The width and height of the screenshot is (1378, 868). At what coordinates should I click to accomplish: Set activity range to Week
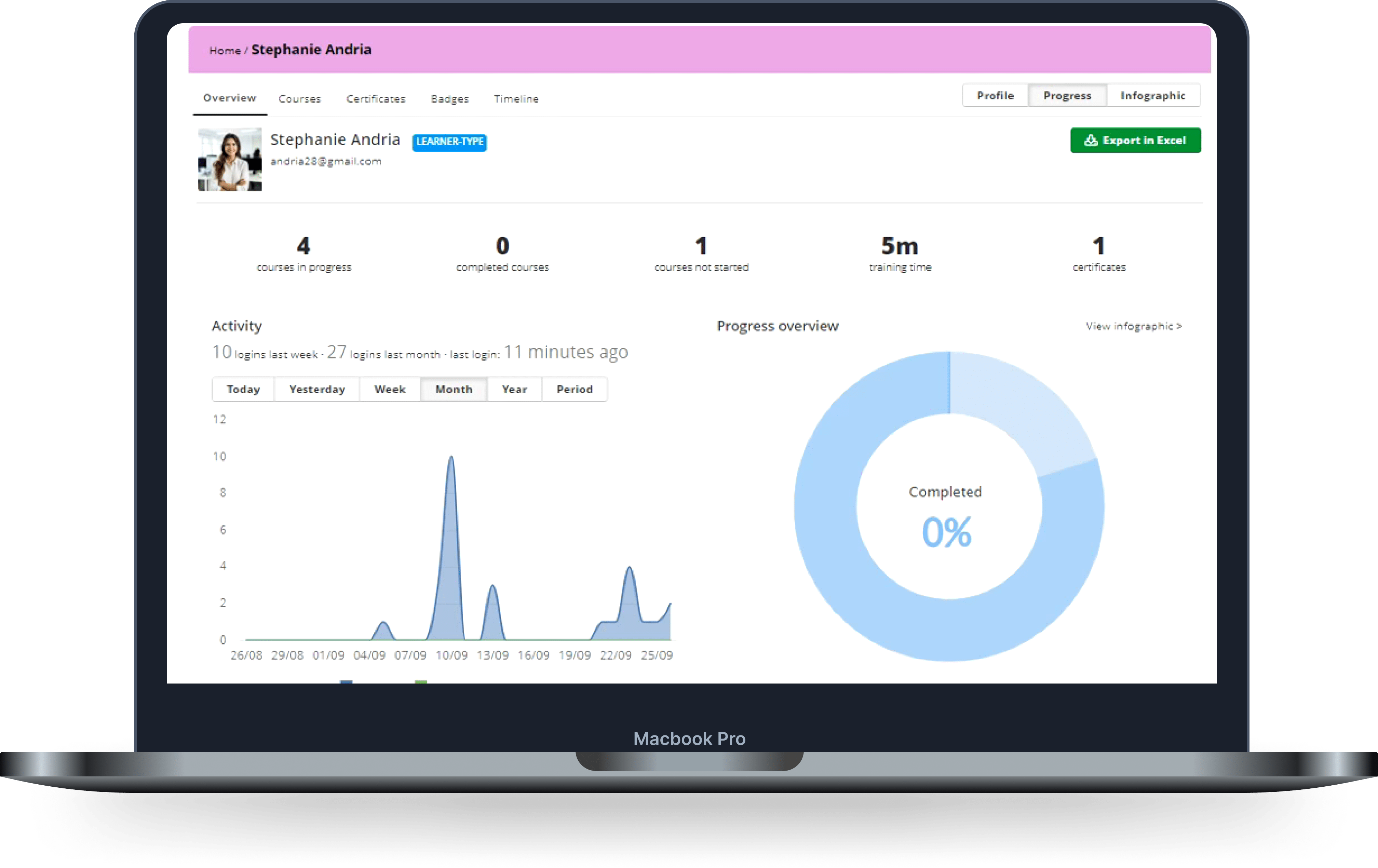390,389
